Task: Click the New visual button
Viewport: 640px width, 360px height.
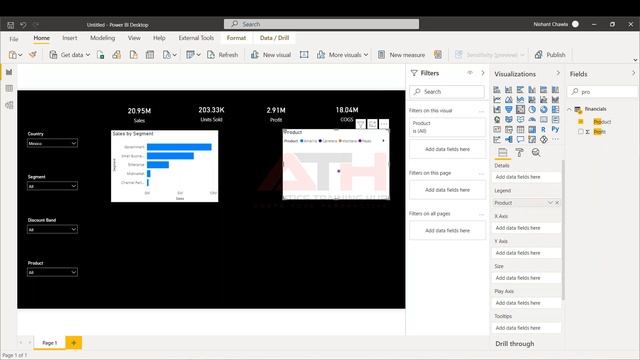Action: pyautogui.click(x=271, y=55)
